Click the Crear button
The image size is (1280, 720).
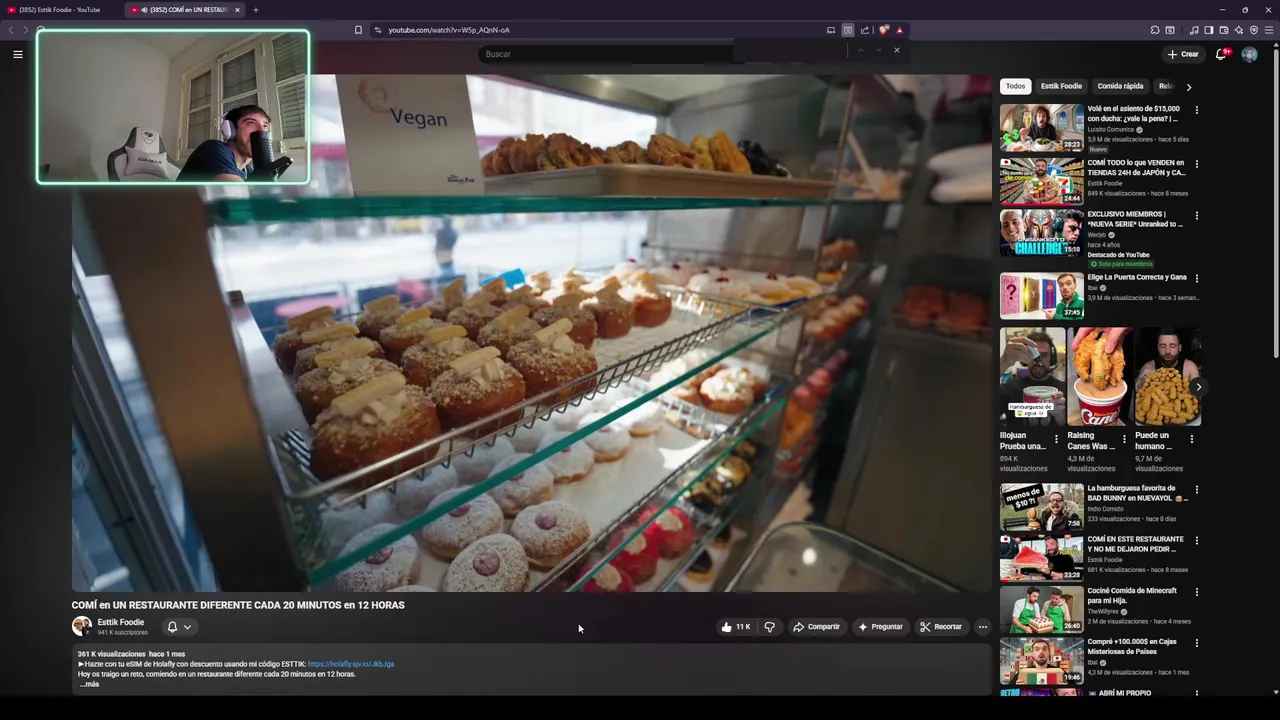[1182, 54]
